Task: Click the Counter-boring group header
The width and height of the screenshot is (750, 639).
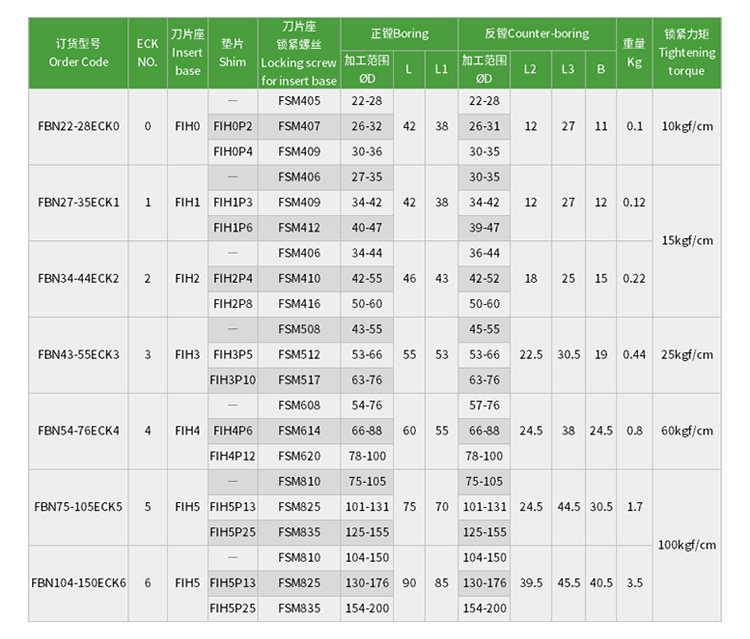Action: coord(537,34)
